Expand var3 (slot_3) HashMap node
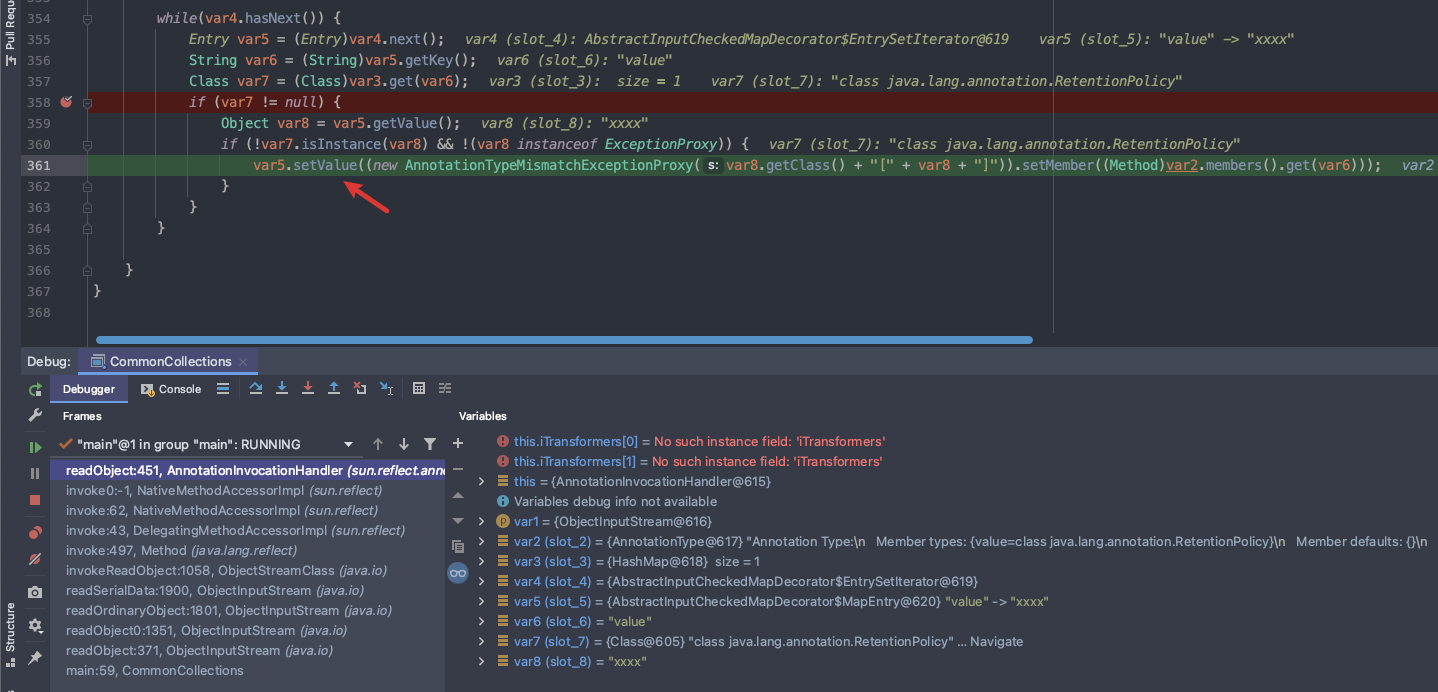 (482, 561)
